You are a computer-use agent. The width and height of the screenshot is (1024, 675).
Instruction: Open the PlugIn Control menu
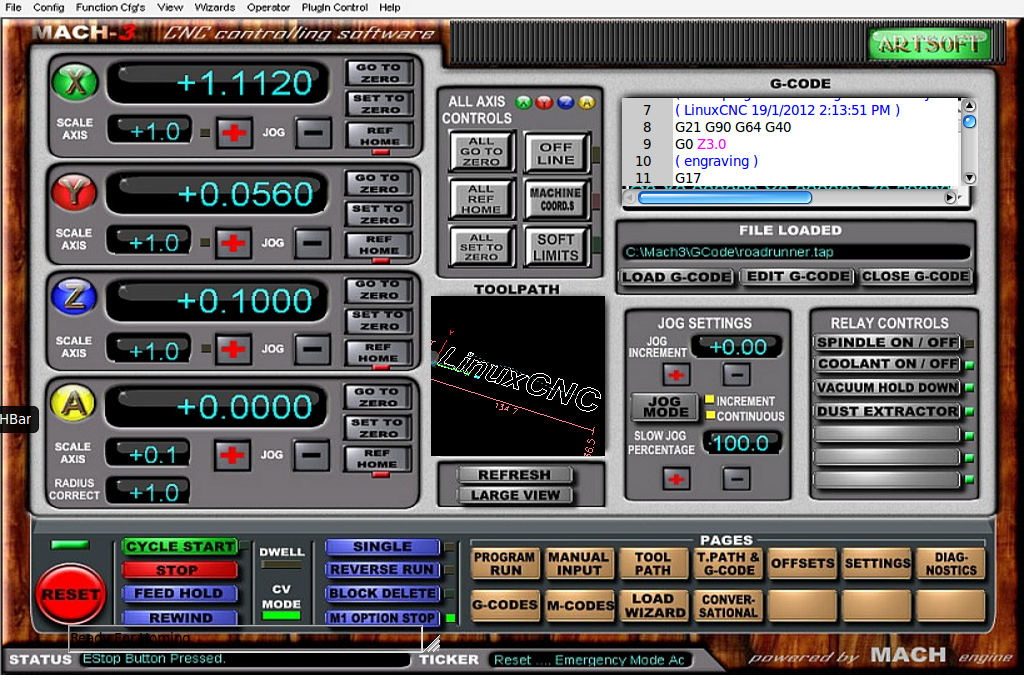(334, 7)
